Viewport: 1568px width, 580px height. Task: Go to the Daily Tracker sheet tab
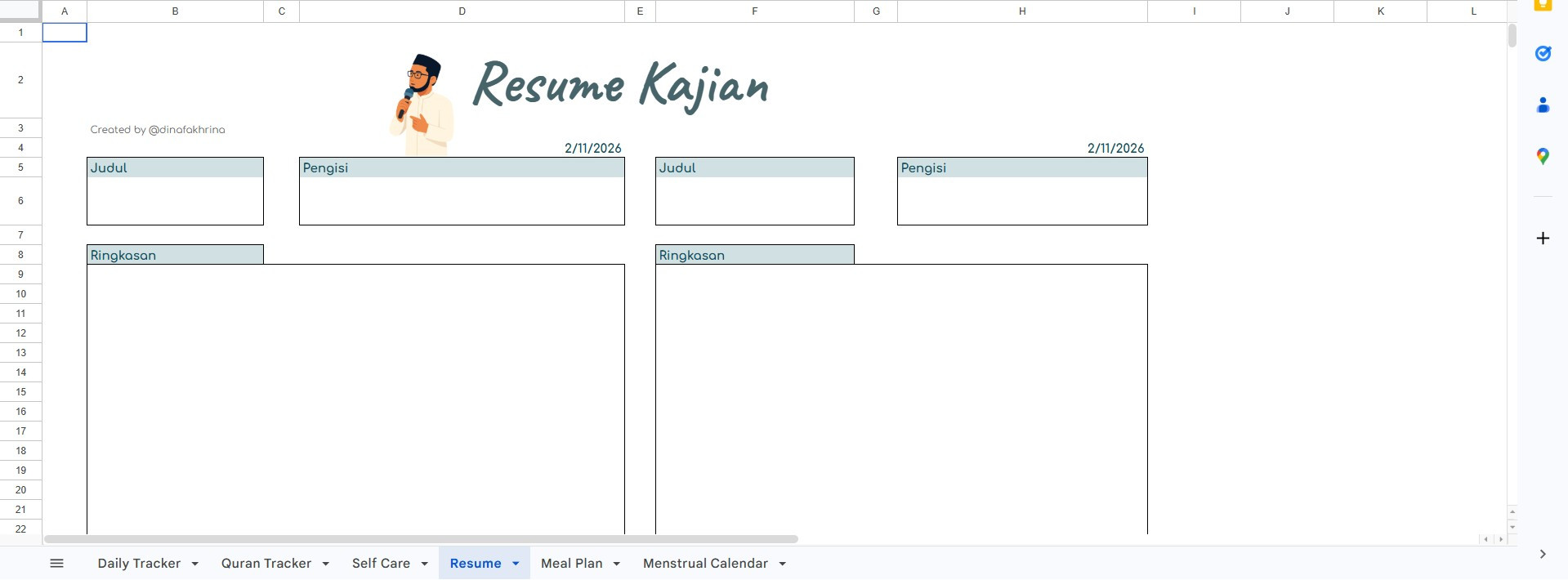click(139, 563)
